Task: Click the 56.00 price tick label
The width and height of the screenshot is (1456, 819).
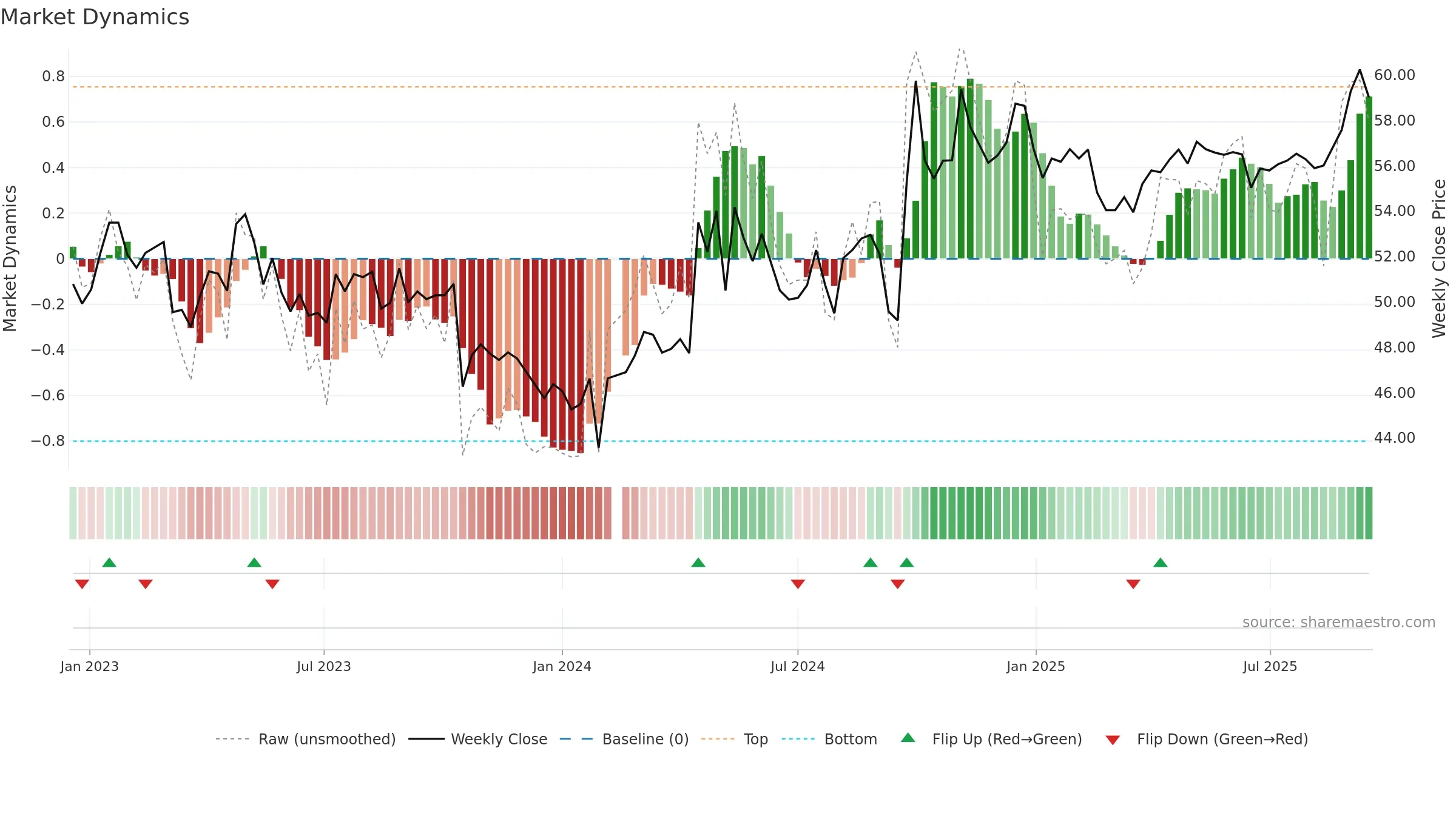Action: click(x=1395, y=166)
